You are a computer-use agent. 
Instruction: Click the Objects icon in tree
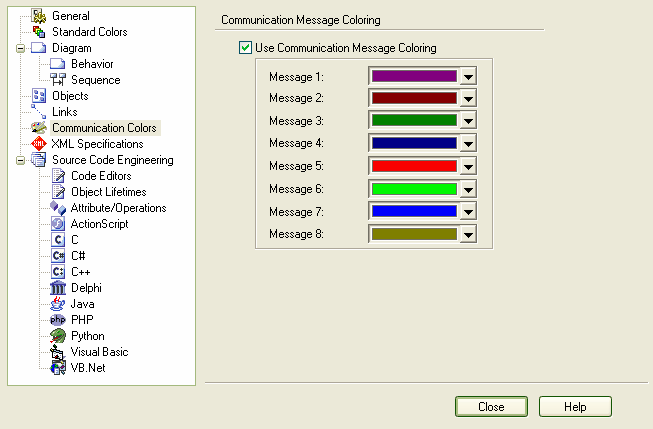[x=39, y=96]
